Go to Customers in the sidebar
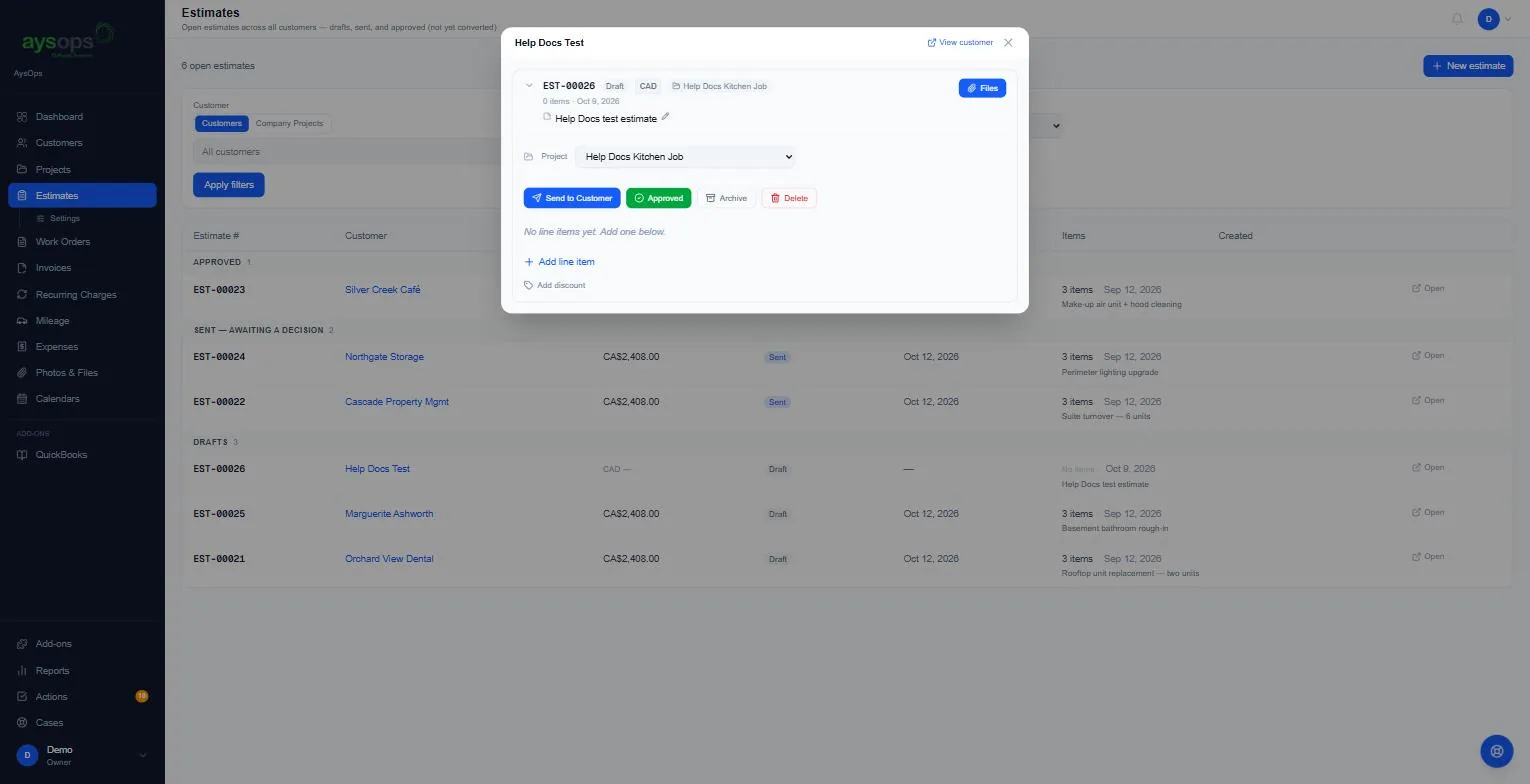Screen dimensions: 1530x784 pyautogui.click(x=82, y=143)
